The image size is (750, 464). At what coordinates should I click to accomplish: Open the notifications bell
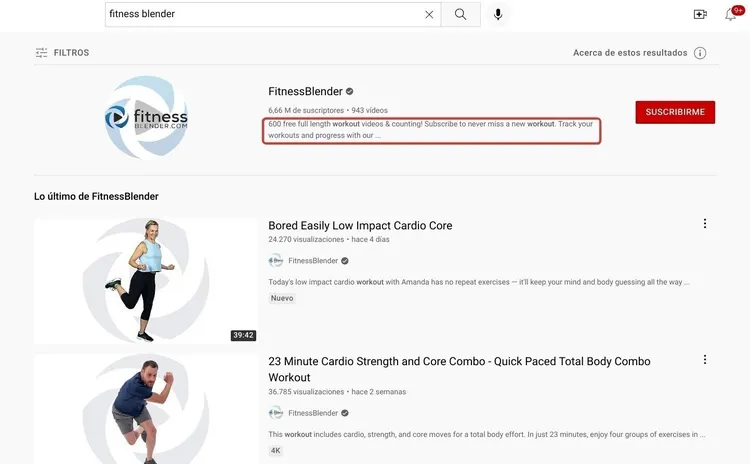pyautogui.click(x=730, y=14)
